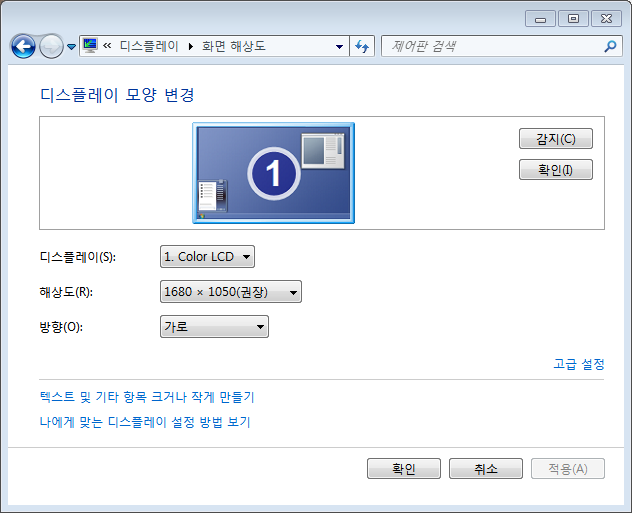Click the 해상도(R): label

tap(66, 292)
